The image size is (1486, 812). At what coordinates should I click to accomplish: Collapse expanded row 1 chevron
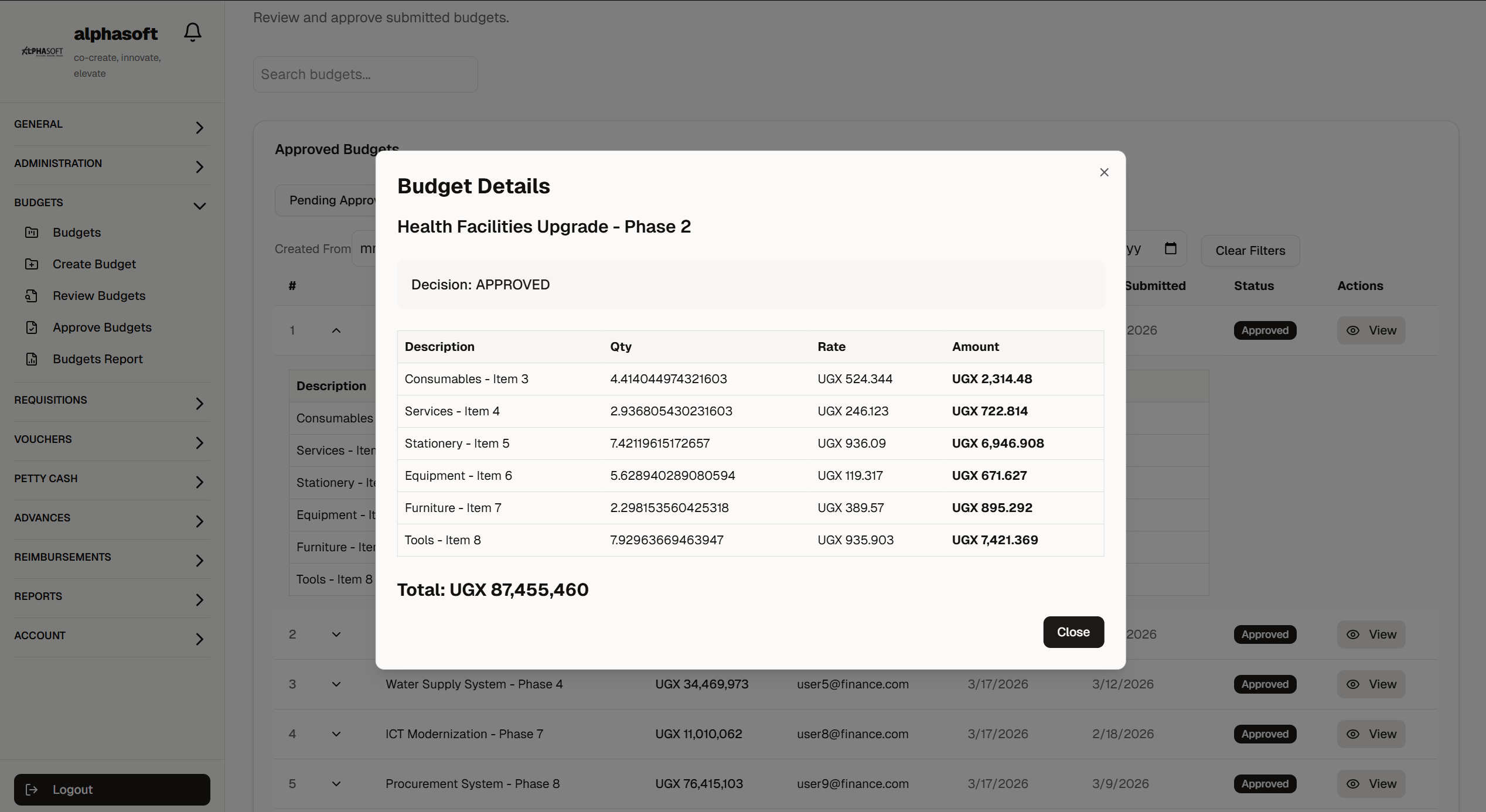[336, 330]
